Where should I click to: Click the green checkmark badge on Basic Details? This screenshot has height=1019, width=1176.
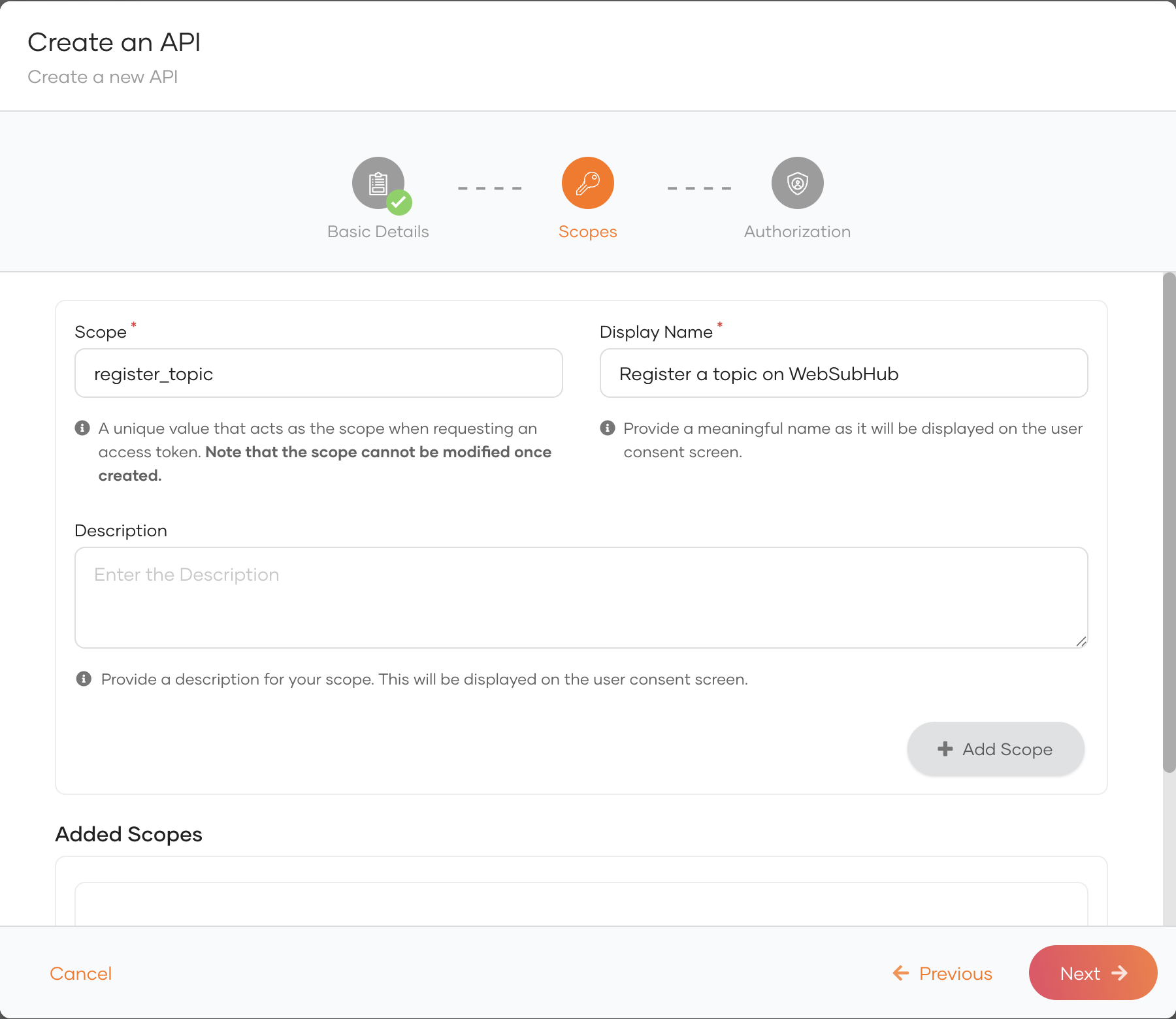coord(399,202)
